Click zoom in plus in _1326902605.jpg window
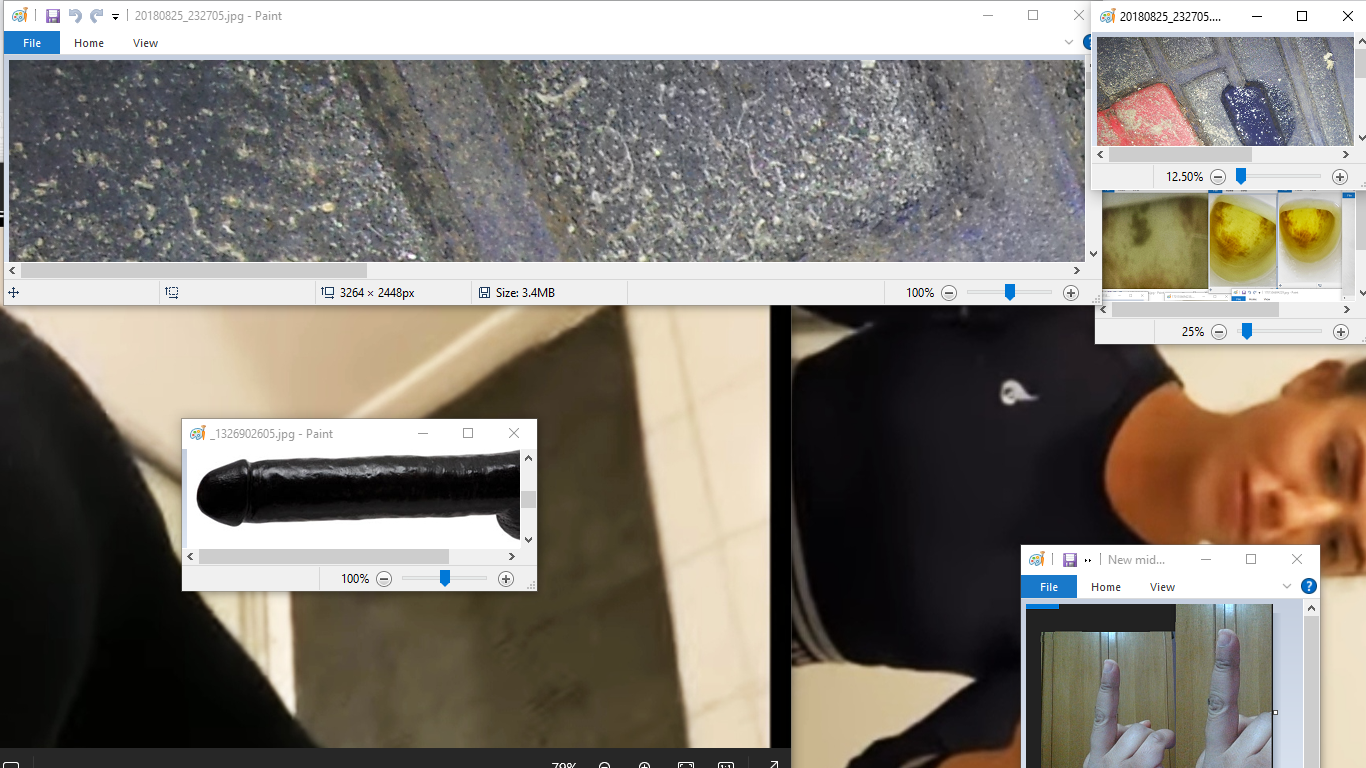Screen dimensions: 1366x768 506,579
